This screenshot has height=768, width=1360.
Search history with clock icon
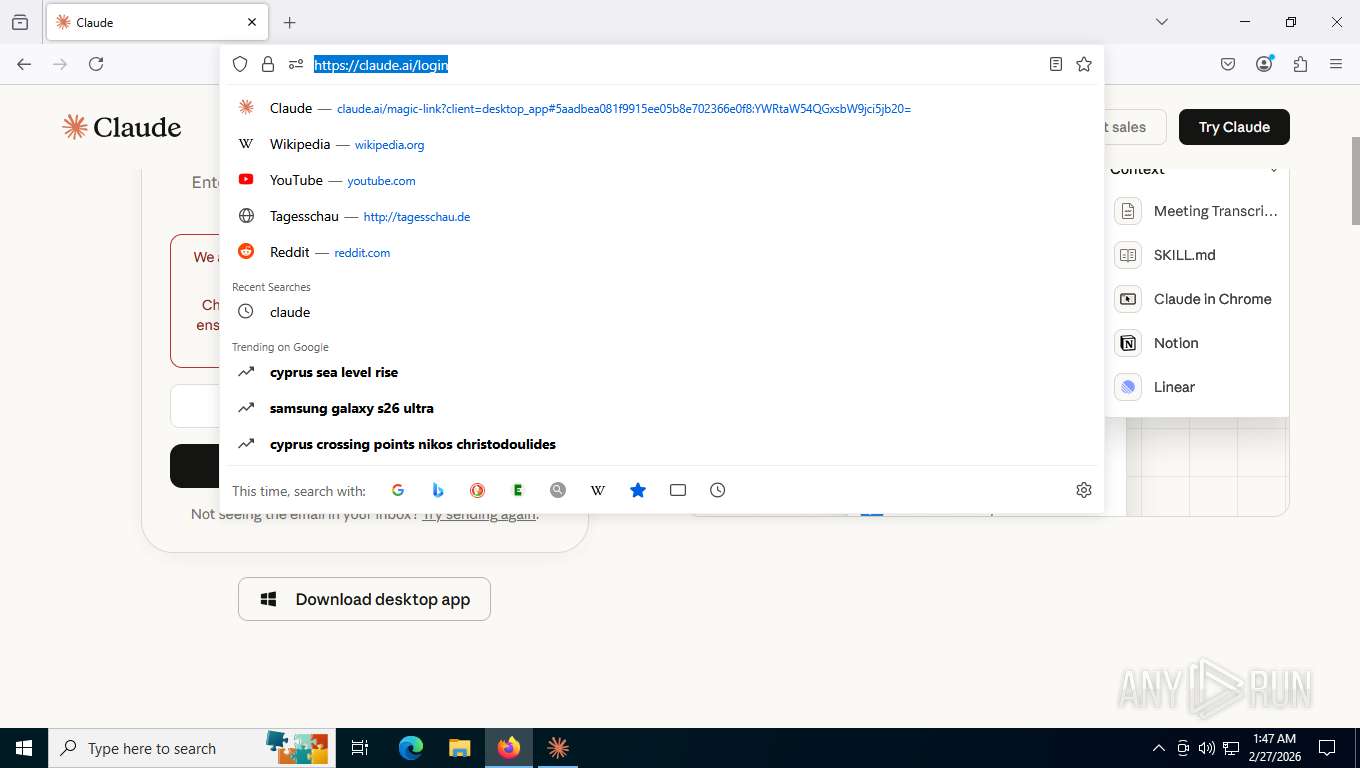pos(718,490)
